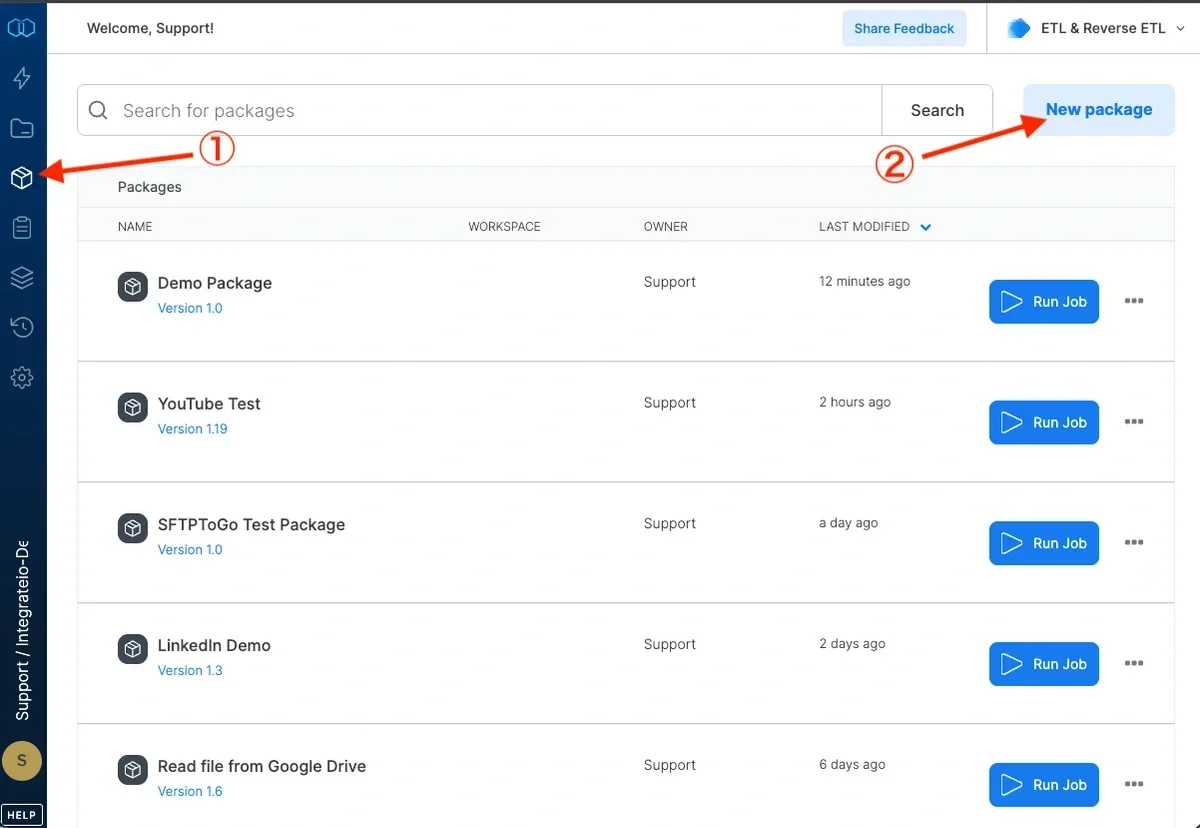The height and width of the screenshot is (828, 1200).
Task: Open Settings via the gear icon
Action: 22,377
